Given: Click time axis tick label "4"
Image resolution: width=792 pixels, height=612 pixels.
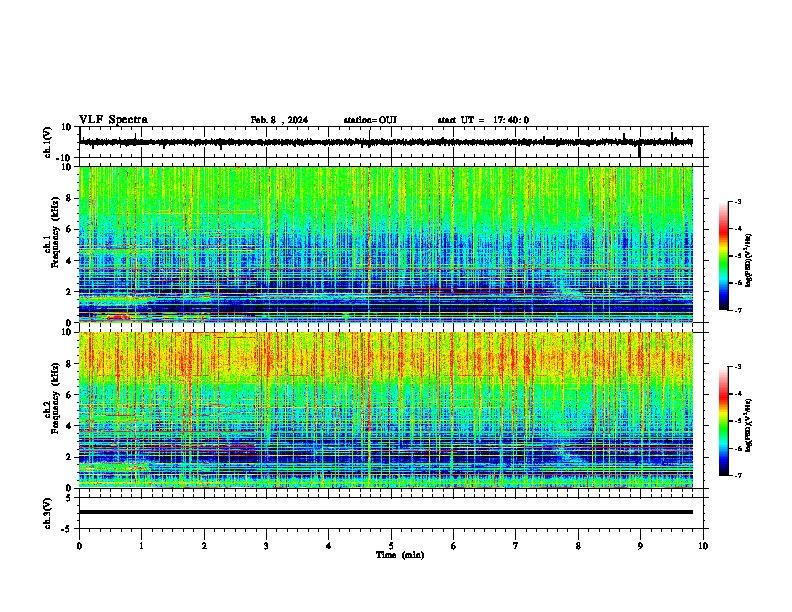Looking at the screenshot, I should click(329, 546).
